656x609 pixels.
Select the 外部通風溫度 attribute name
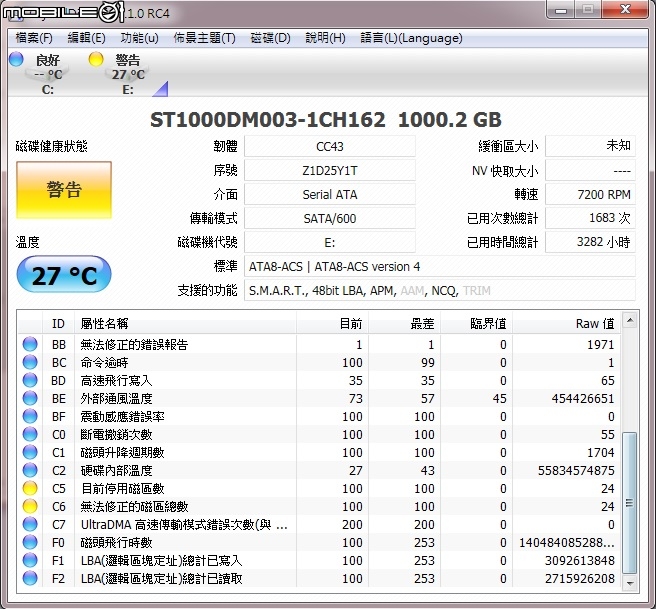click(x=116, y=398)
